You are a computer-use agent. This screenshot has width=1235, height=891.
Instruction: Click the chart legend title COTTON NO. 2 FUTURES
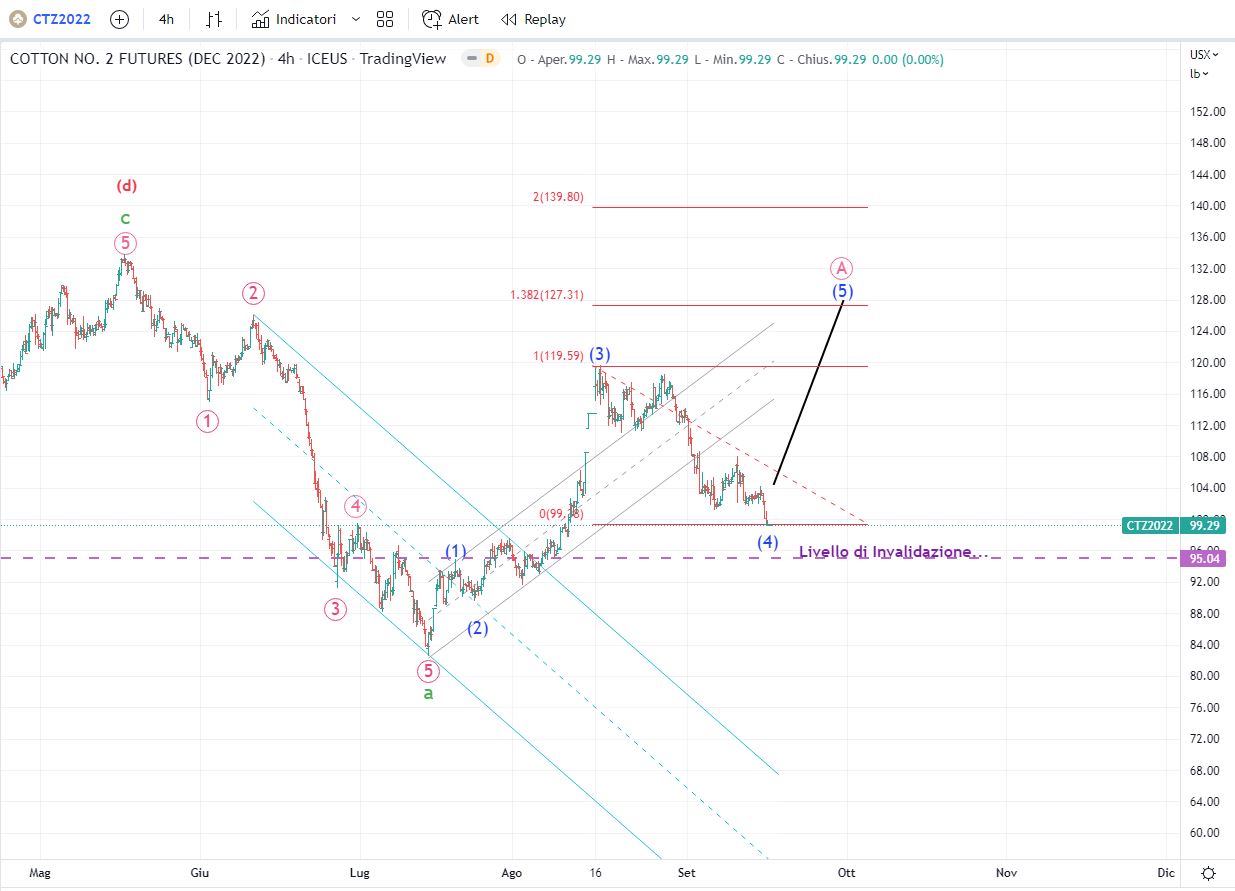point(137,59)
